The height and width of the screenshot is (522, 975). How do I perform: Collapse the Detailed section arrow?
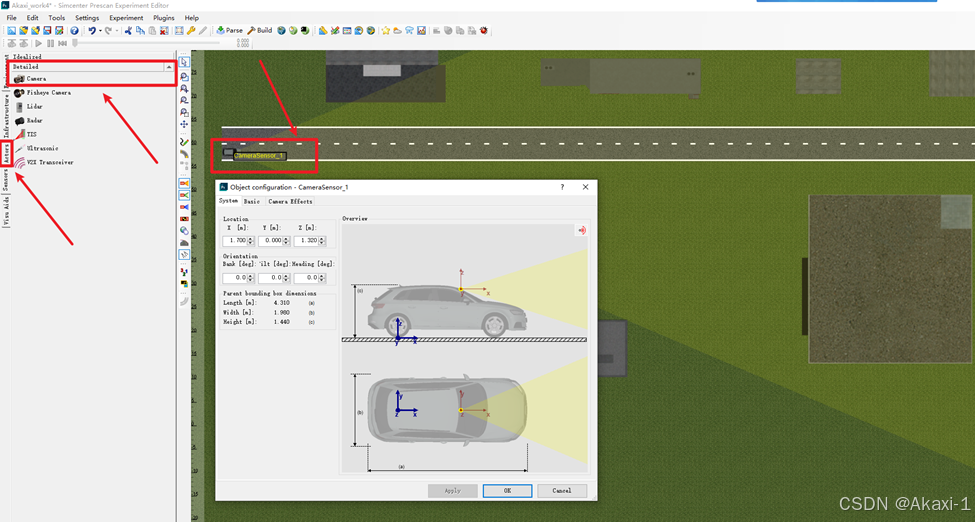click(x=169, y=67)
